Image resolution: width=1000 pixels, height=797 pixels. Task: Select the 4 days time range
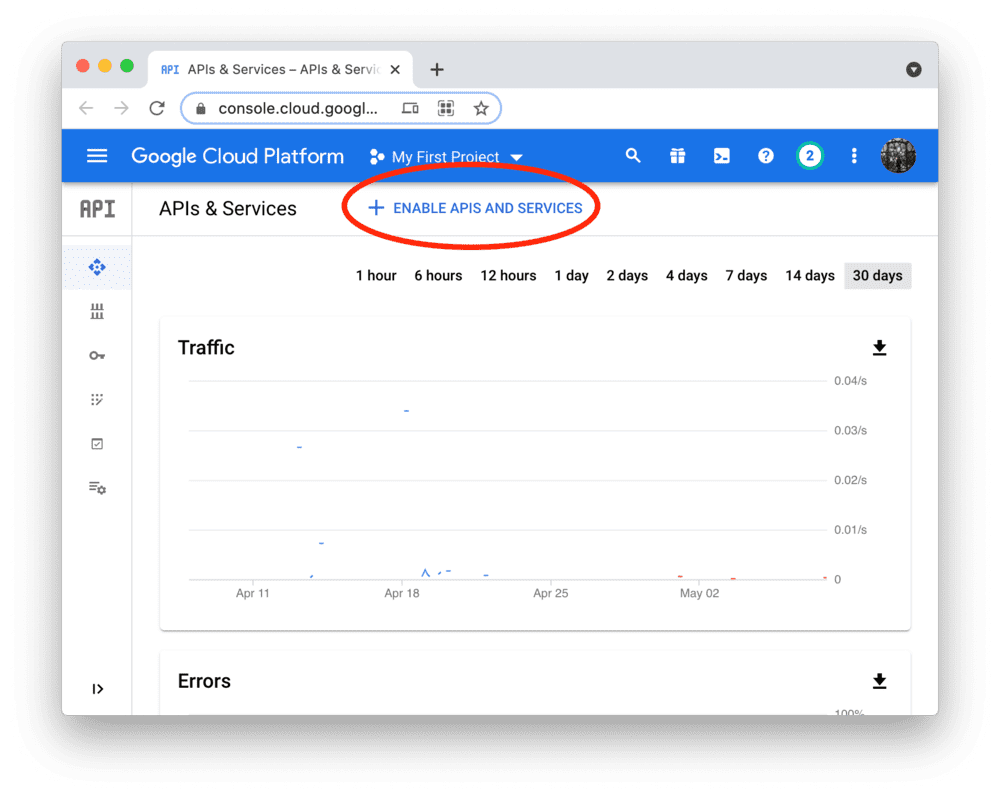[x=686, y=275]
